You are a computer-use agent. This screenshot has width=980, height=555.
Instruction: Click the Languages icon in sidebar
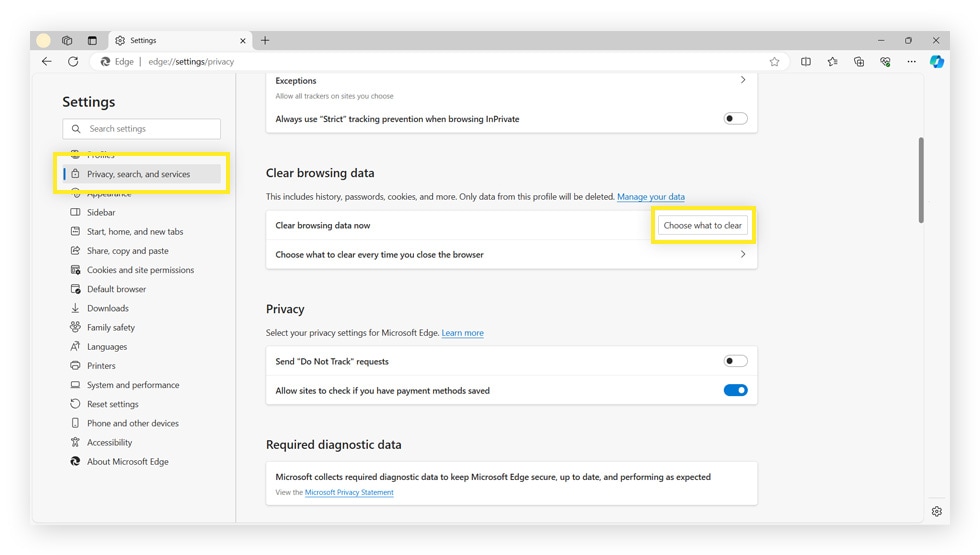tap(75, 346)
